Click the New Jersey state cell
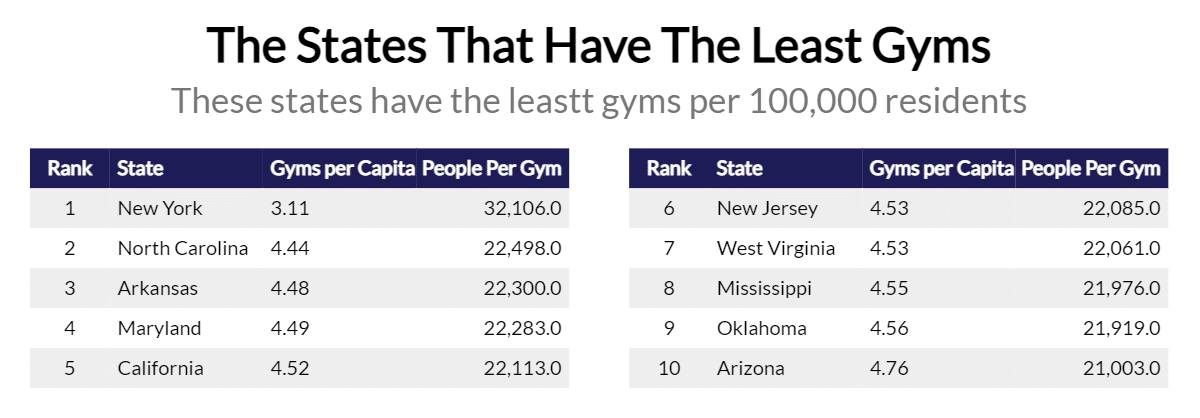This screenshot has width=1200, height=418. pyautogui.click(x=767, y=209)
